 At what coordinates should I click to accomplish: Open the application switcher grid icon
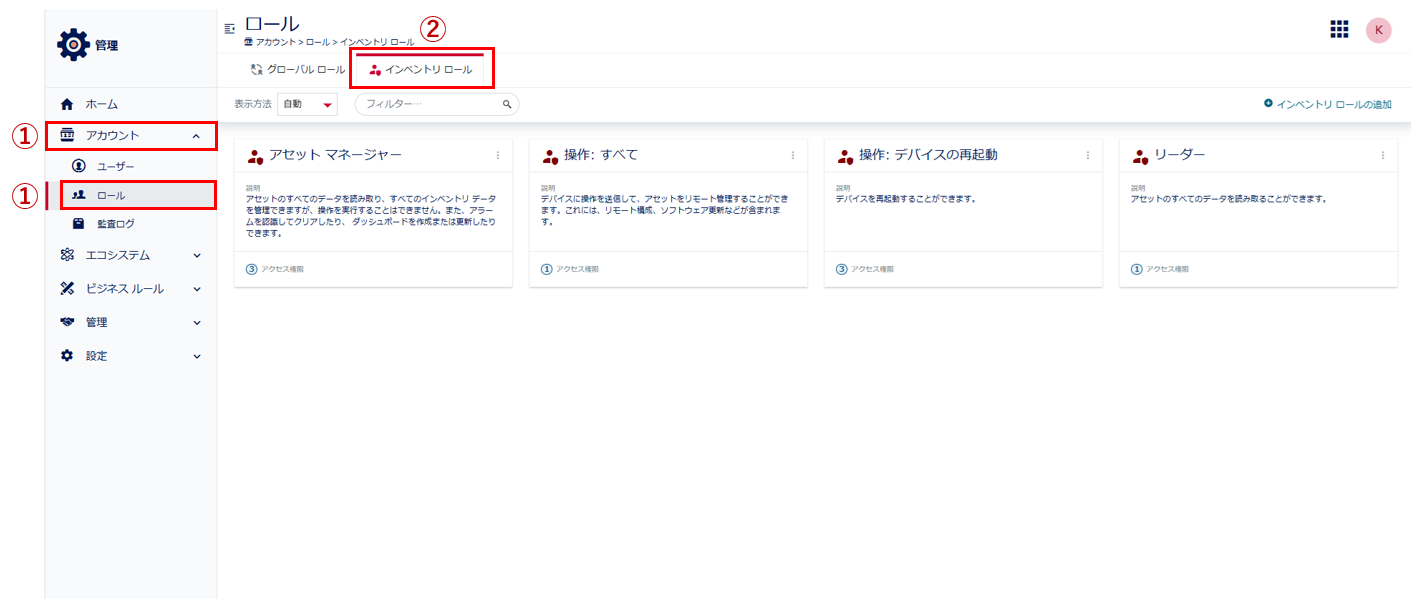[1339, 30]
